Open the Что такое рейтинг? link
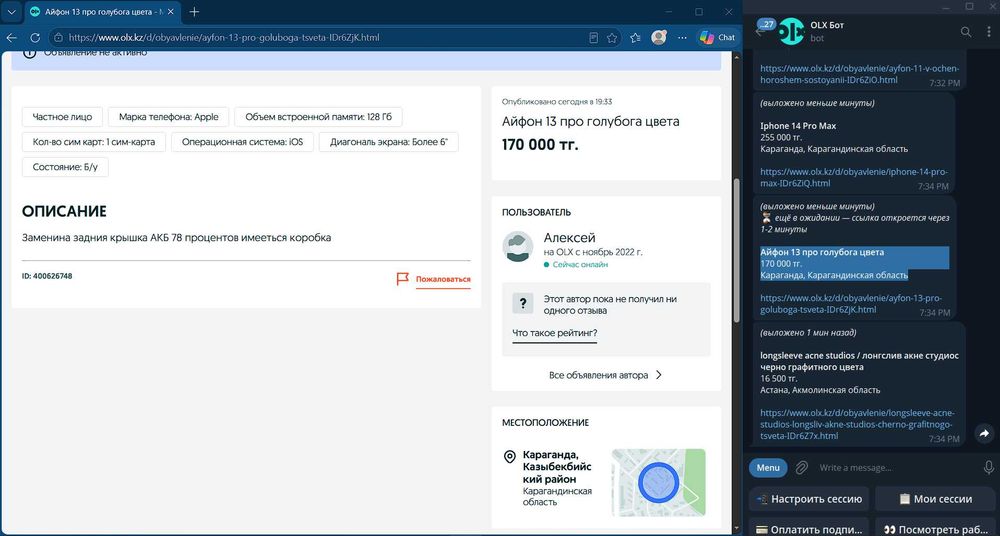The image size is (1000, 536). pos(555,333)
